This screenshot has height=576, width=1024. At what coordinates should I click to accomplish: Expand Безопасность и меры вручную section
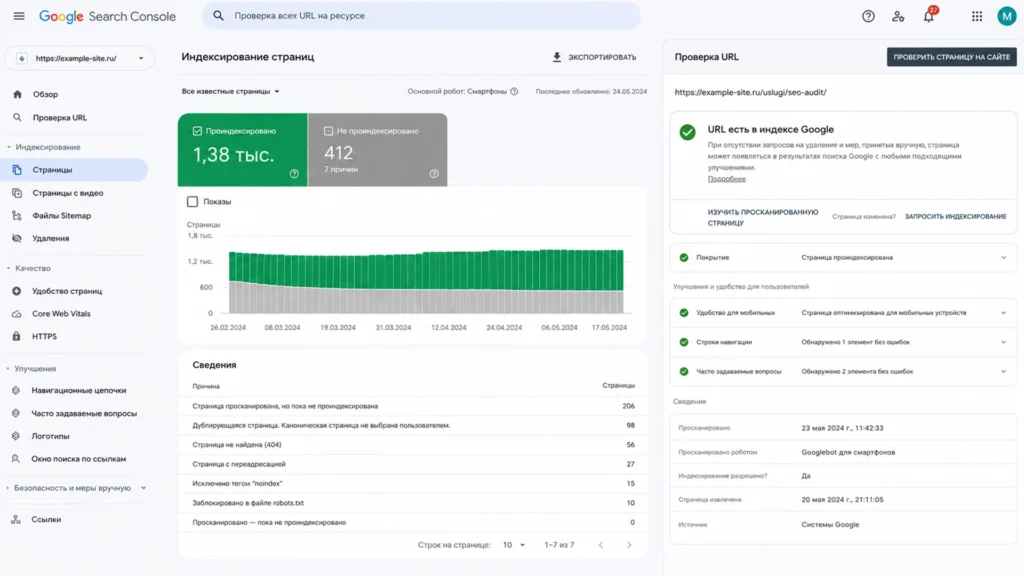(x=76, y=488)
